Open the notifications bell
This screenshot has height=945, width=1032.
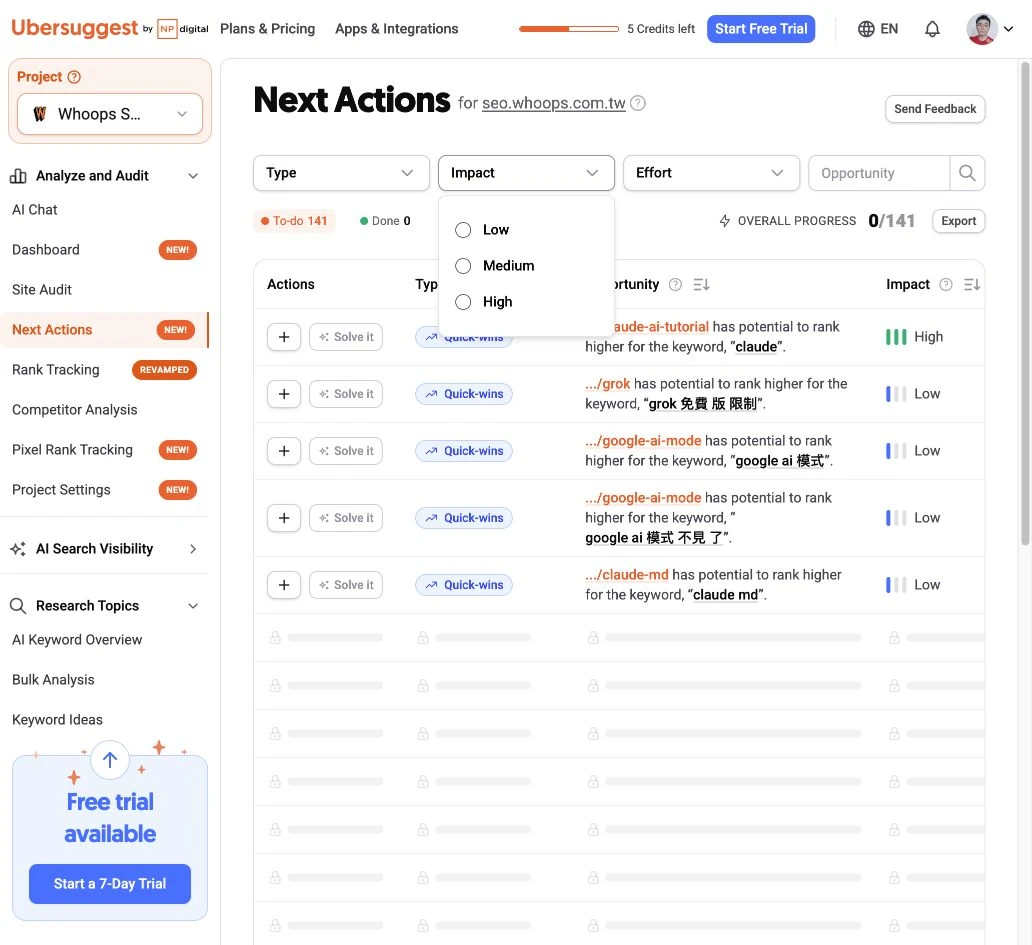coord(932,29)
